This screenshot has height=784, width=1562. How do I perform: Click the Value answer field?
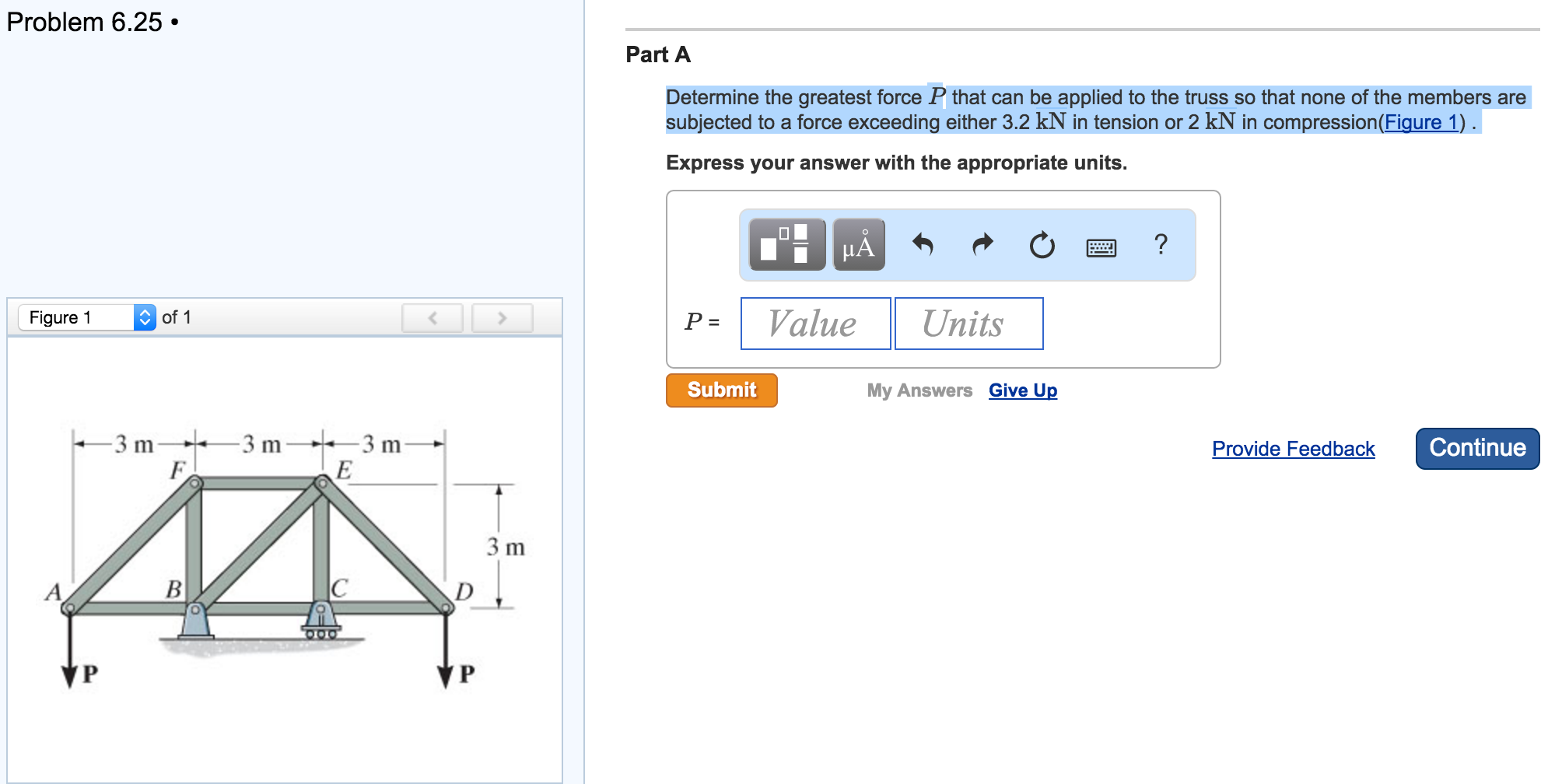pos(815,324)
